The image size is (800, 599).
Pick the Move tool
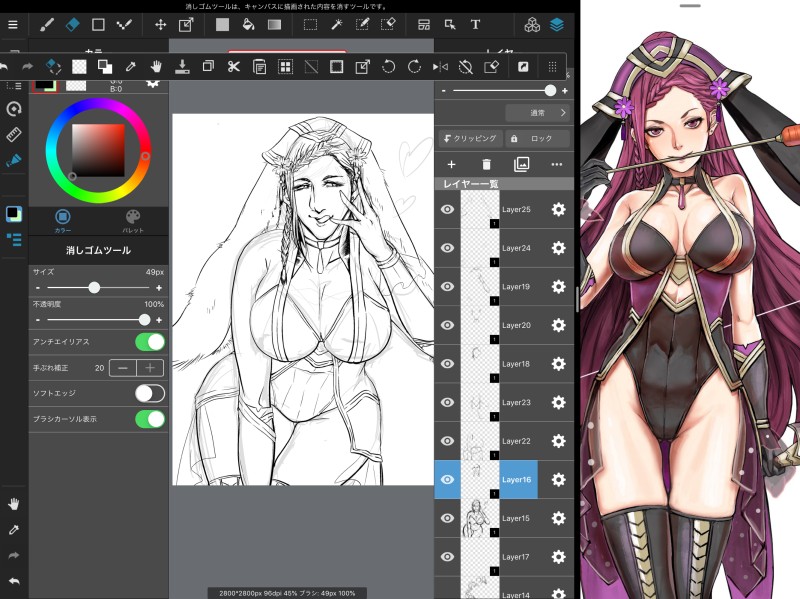click(x=160, y=24)
